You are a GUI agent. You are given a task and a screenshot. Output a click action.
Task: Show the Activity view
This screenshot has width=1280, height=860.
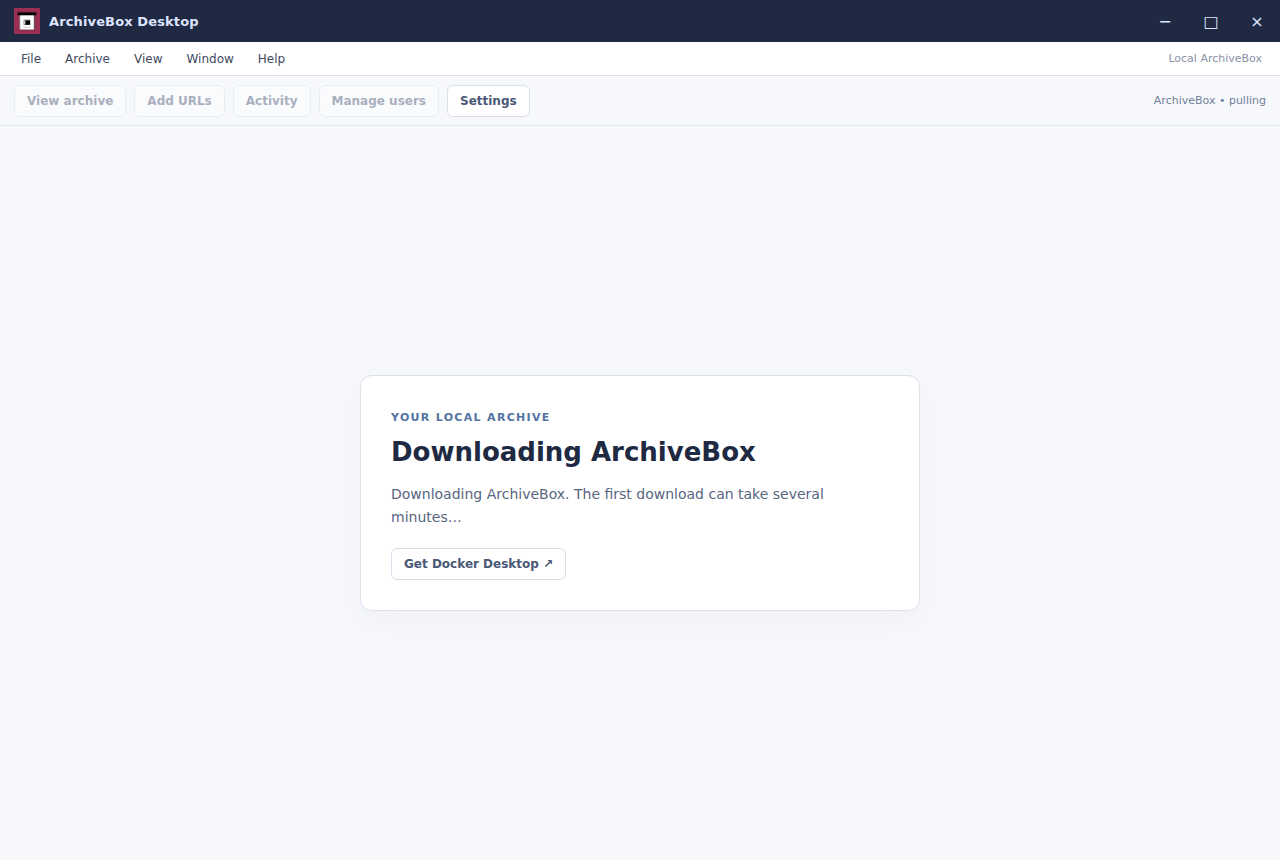(272, 101)
